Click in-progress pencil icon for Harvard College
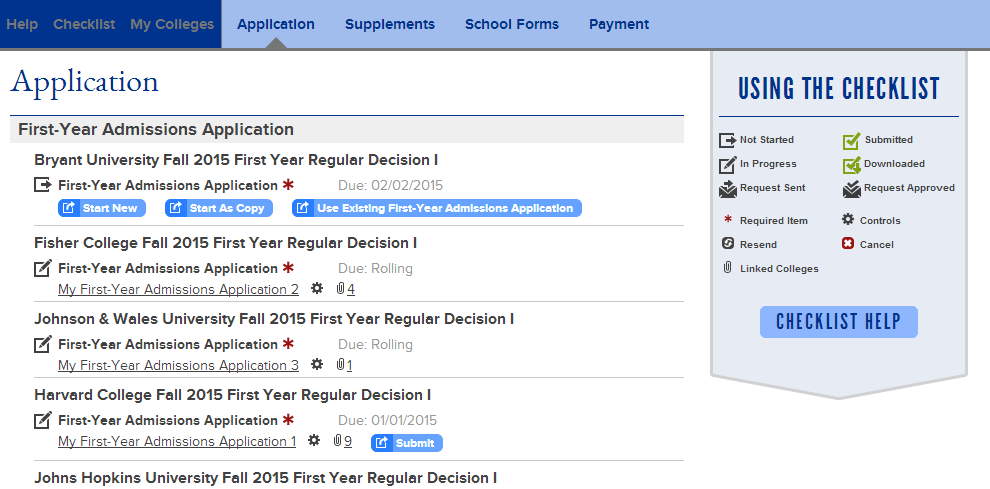Screen dimensions: 990x489 (x=43, y=420)
